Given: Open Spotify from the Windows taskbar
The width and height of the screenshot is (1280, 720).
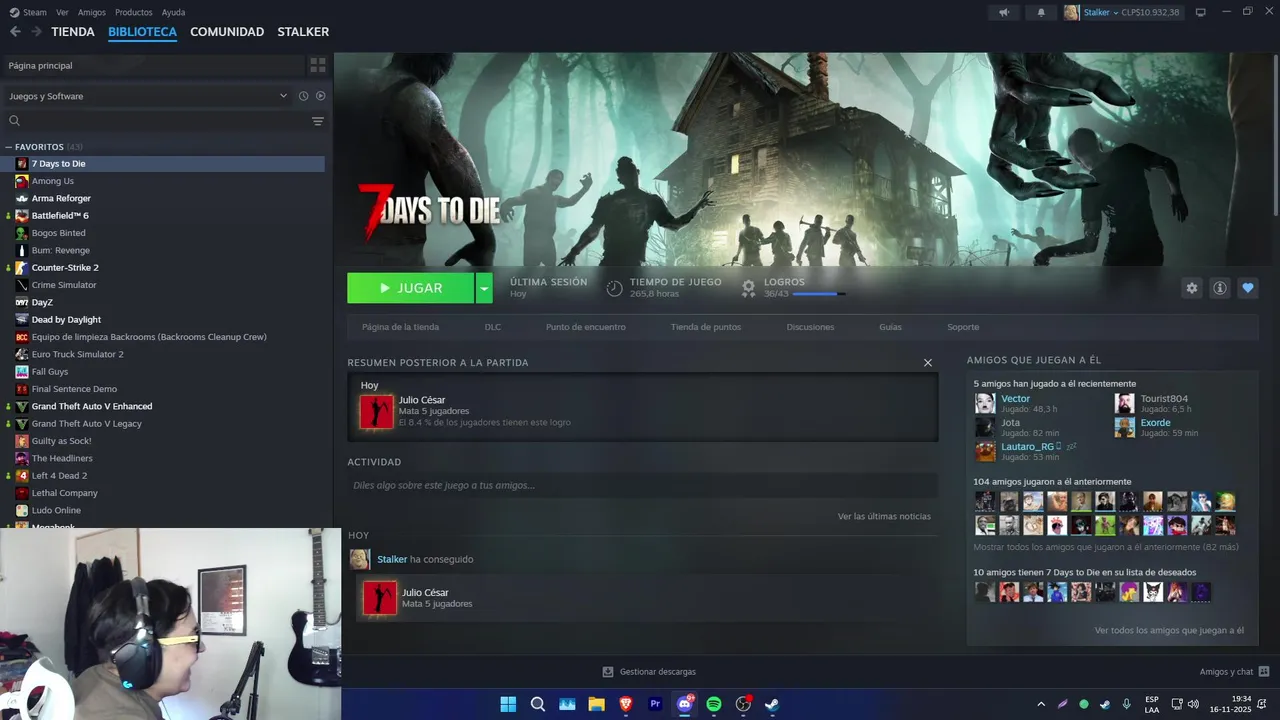Looking at the screenshot, I should point(714,704).
